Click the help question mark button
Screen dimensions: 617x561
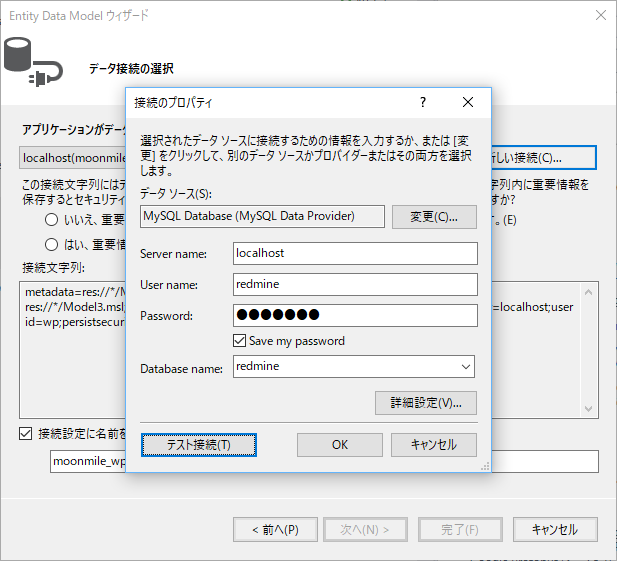click(423, 102)
